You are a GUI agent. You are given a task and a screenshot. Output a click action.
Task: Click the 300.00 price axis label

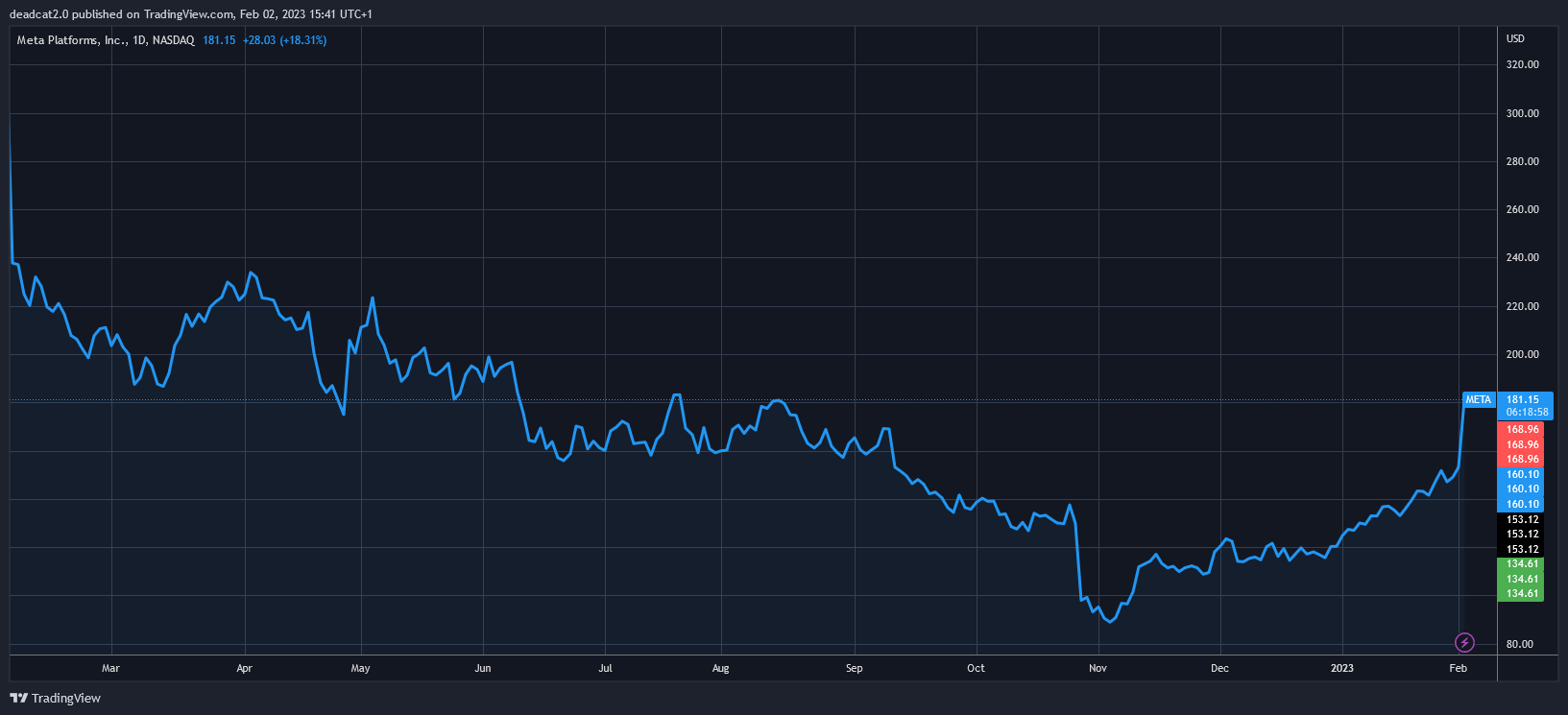click(x=1523, y=113)
